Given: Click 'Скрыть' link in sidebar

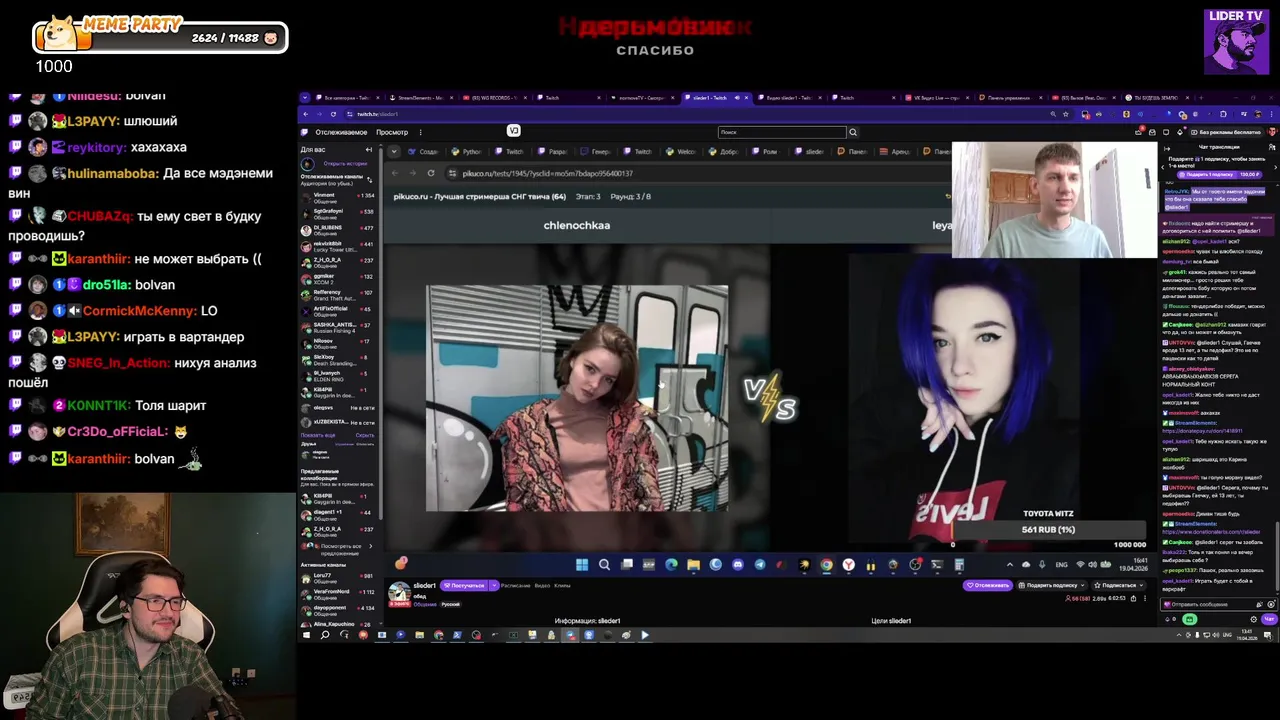Looking at the screenshot, I should tap(365, 435).
